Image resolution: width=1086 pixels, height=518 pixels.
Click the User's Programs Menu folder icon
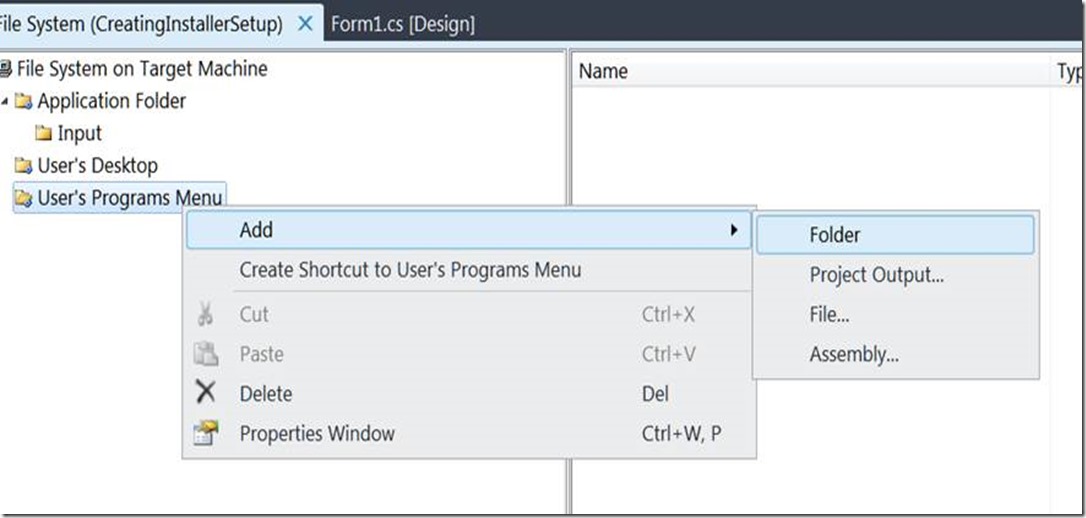pyautogui.click(x=23, y=198)
